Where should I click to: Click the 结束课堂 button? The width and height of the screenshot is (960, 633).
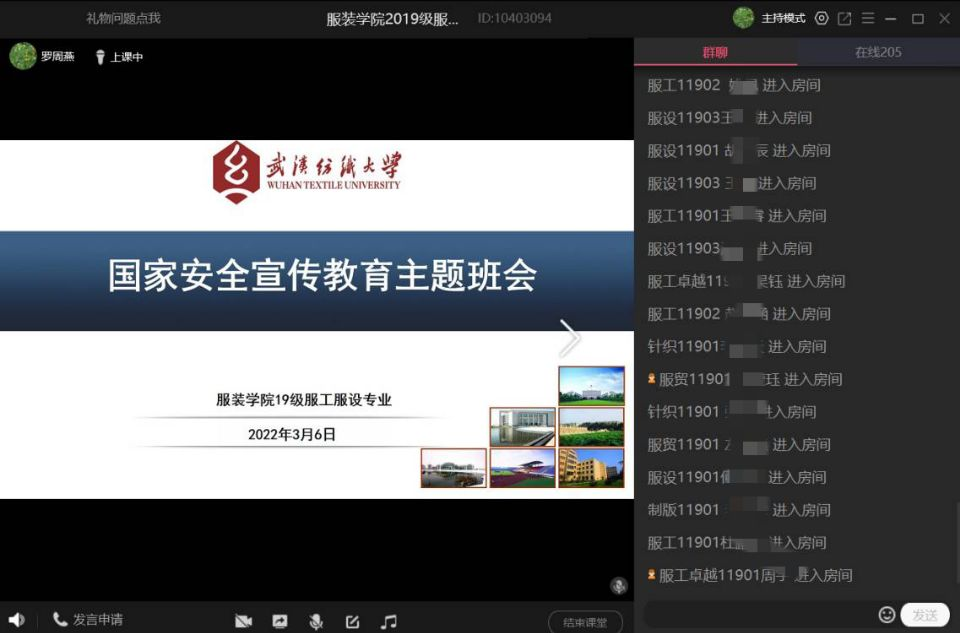coord(585,622)
